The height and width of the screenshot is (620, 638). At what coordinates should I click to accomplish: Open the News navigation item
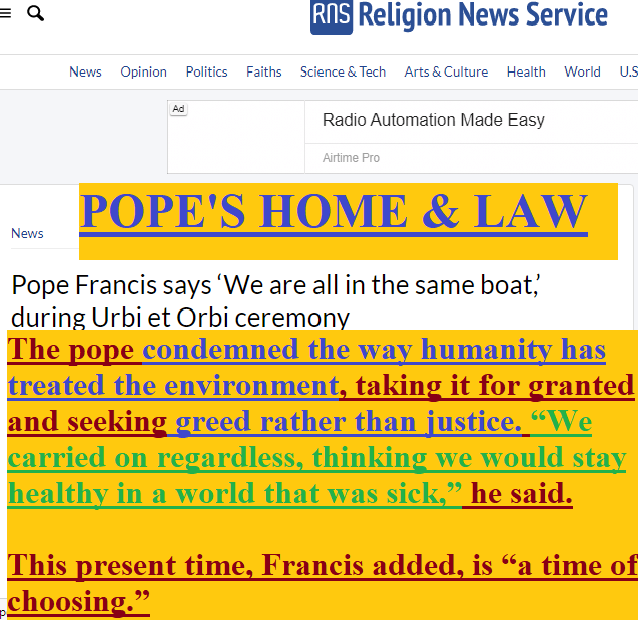click(85, 72)
